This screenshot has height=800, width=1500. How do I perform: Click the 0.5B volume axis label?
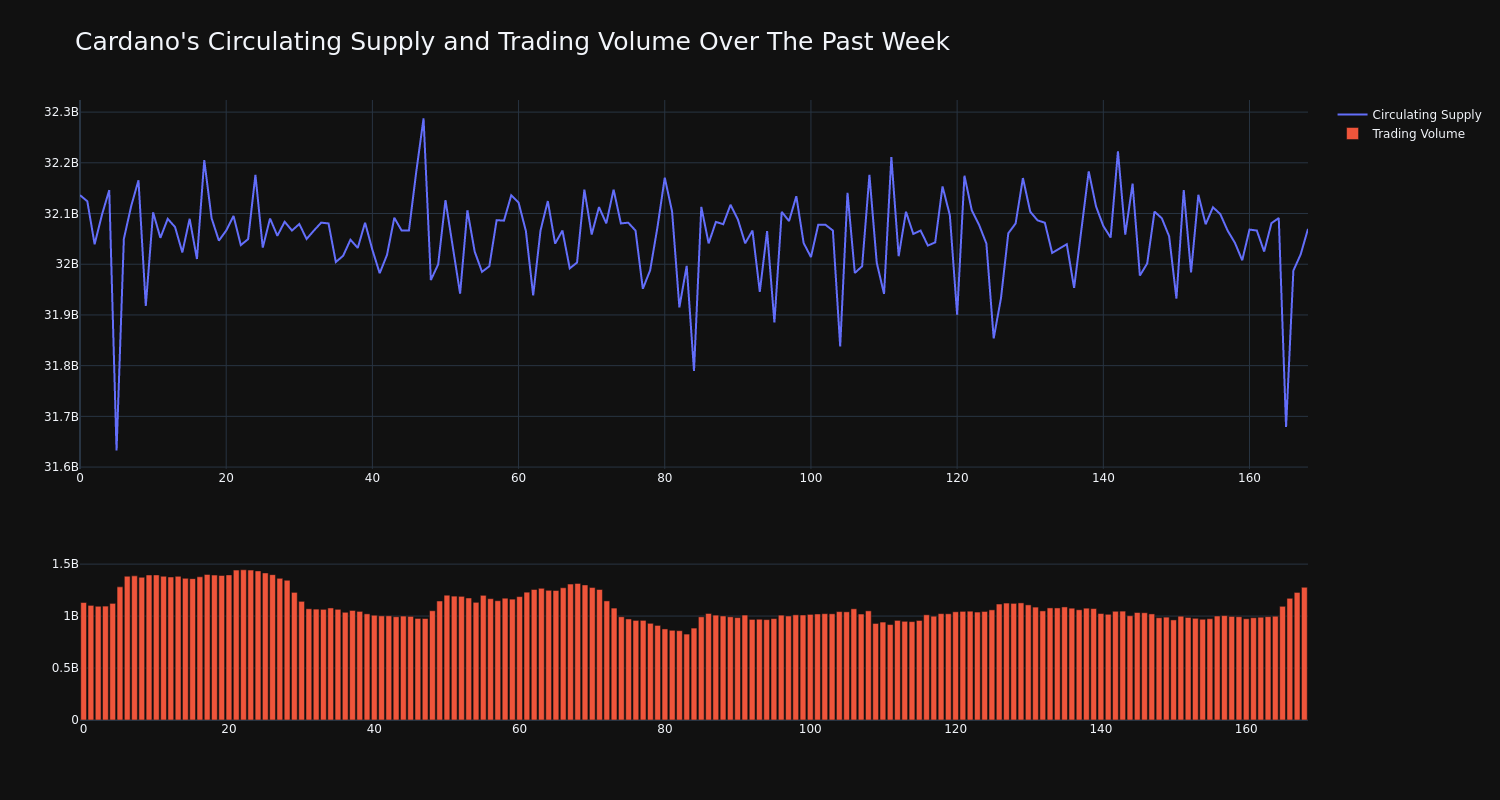click(x=65, y=668)
